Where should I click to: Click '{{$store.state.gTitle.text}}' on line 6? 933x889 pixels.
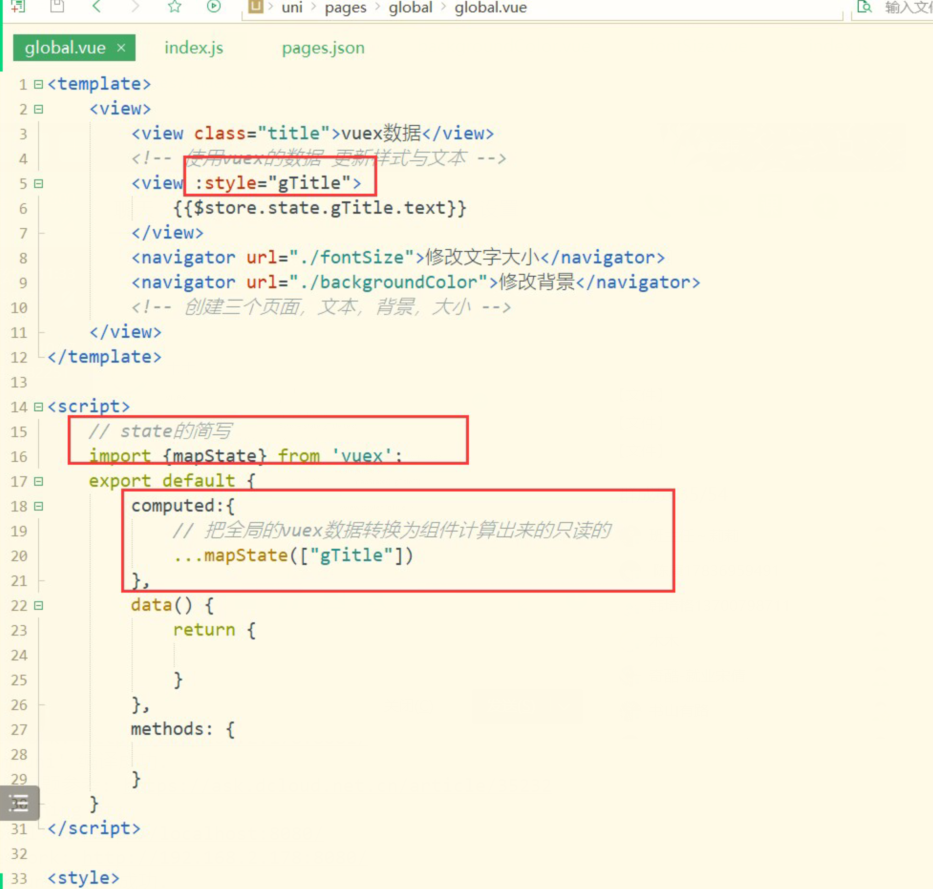[320, 208]
